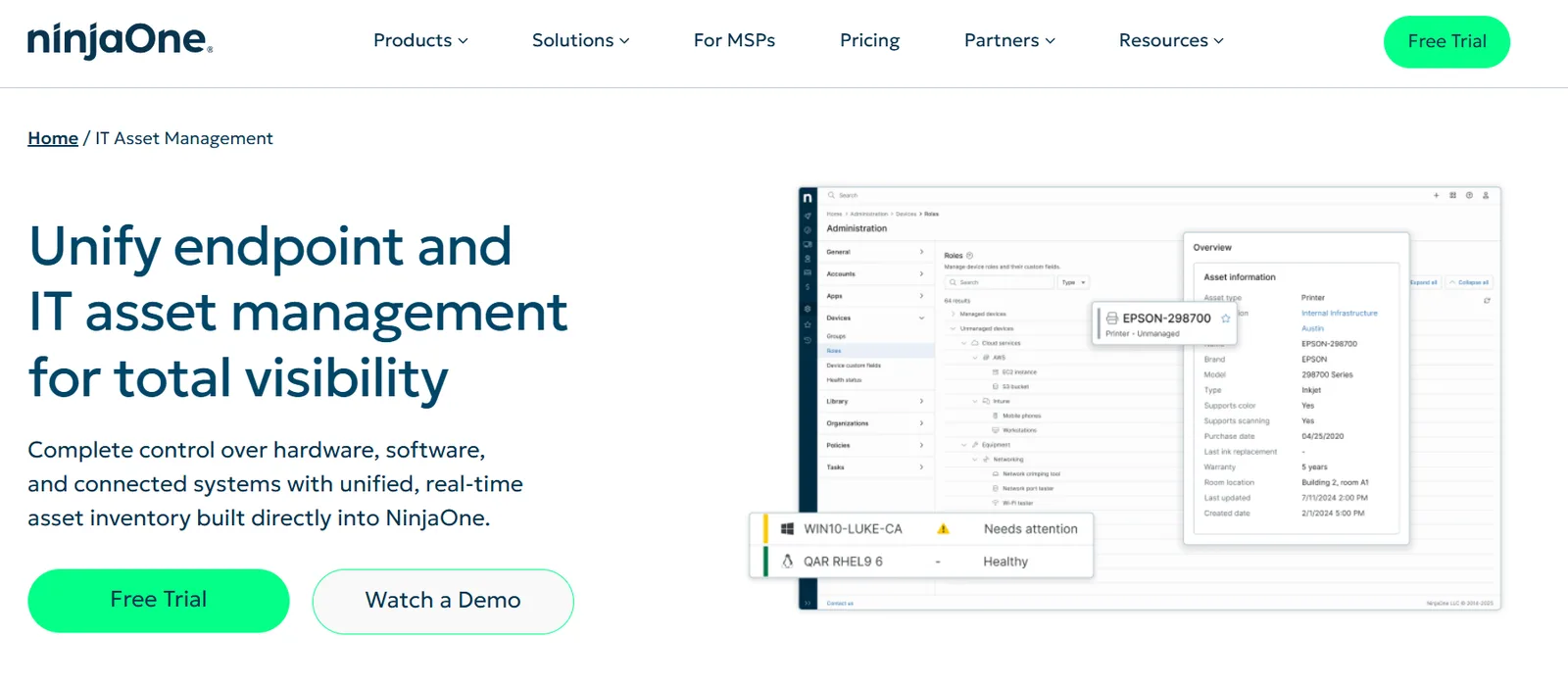Open the Solutions dropdown menu

[580, 40]
